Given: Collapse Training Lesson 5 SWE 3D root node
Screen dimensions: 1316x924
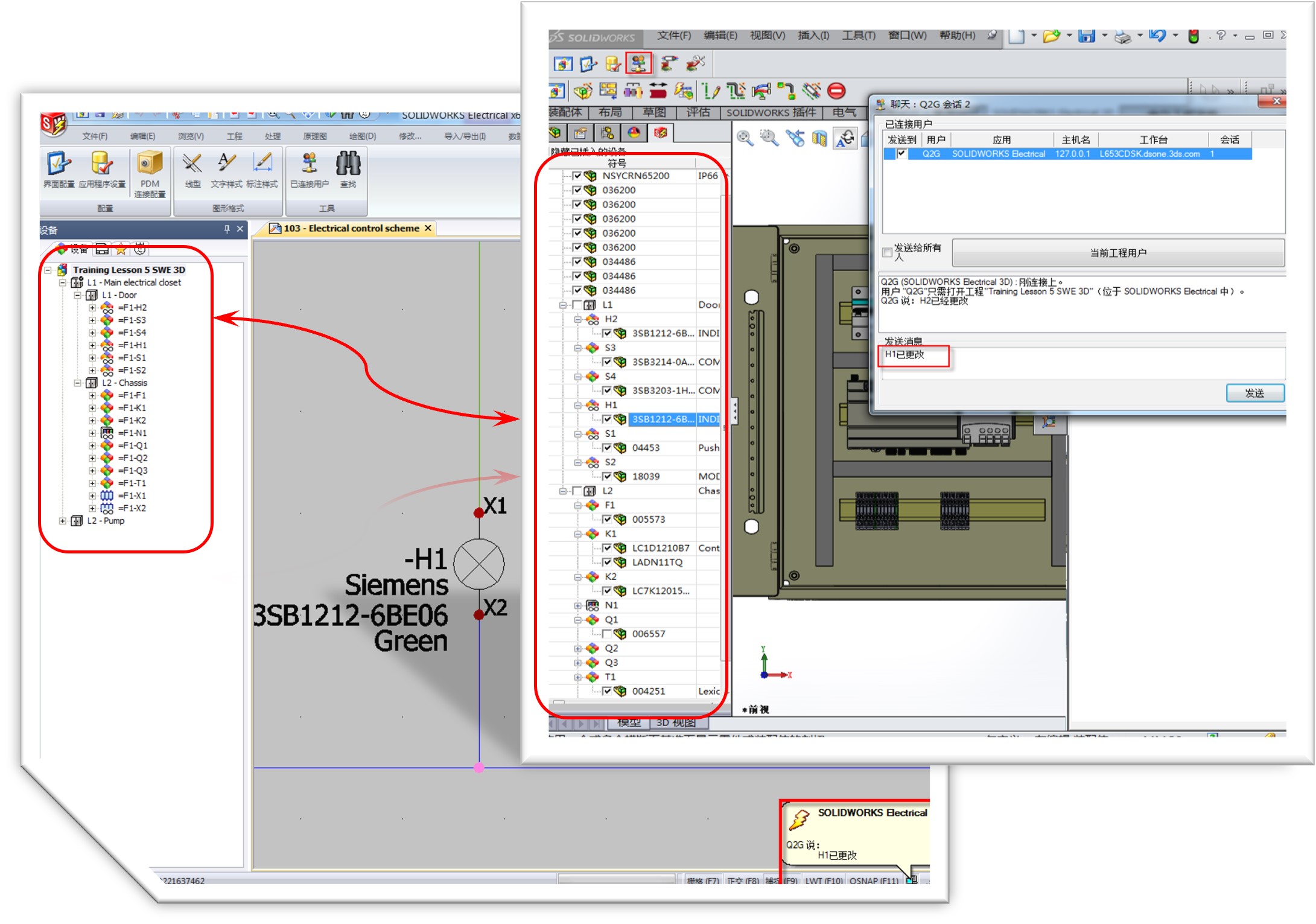Looking at the screenshot, I should click(48, 270).
